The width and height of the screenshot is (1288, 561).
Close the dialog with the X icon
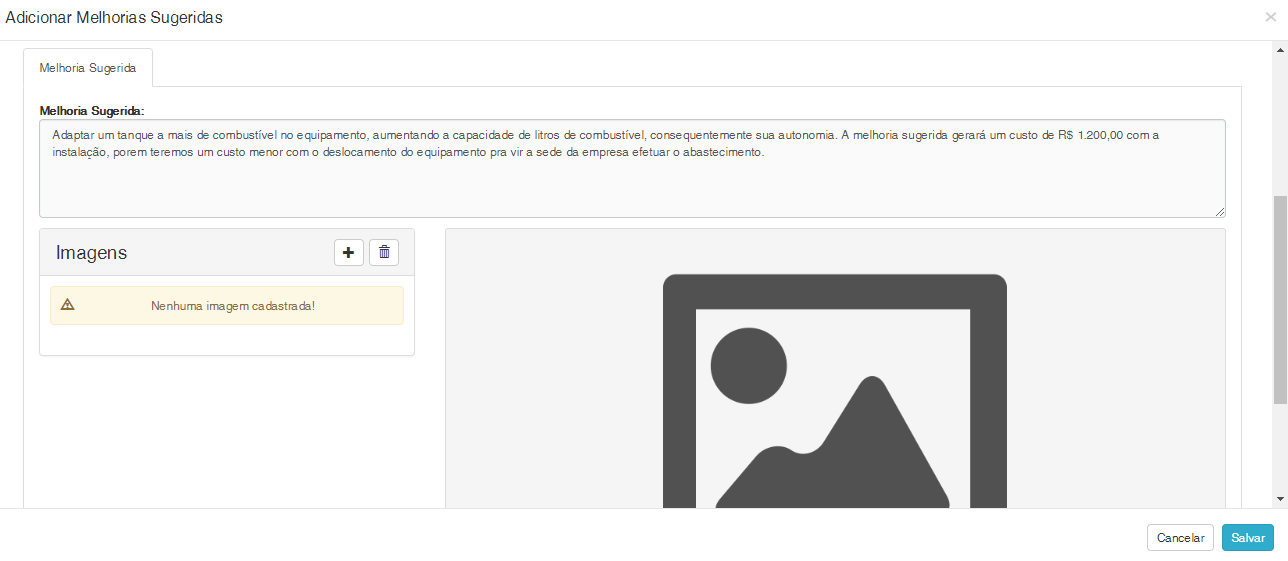(x=1271, y=17)
